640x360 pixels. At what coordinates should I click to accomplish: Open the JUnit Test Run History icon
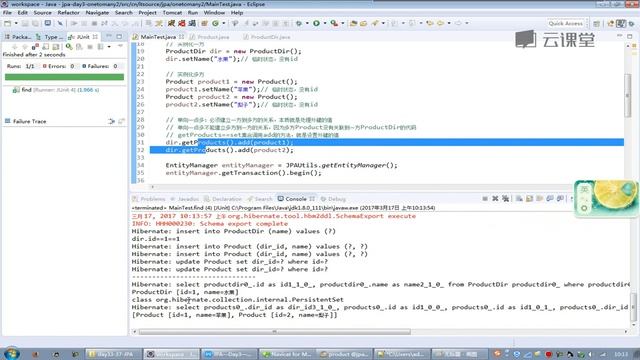[100, 47]
